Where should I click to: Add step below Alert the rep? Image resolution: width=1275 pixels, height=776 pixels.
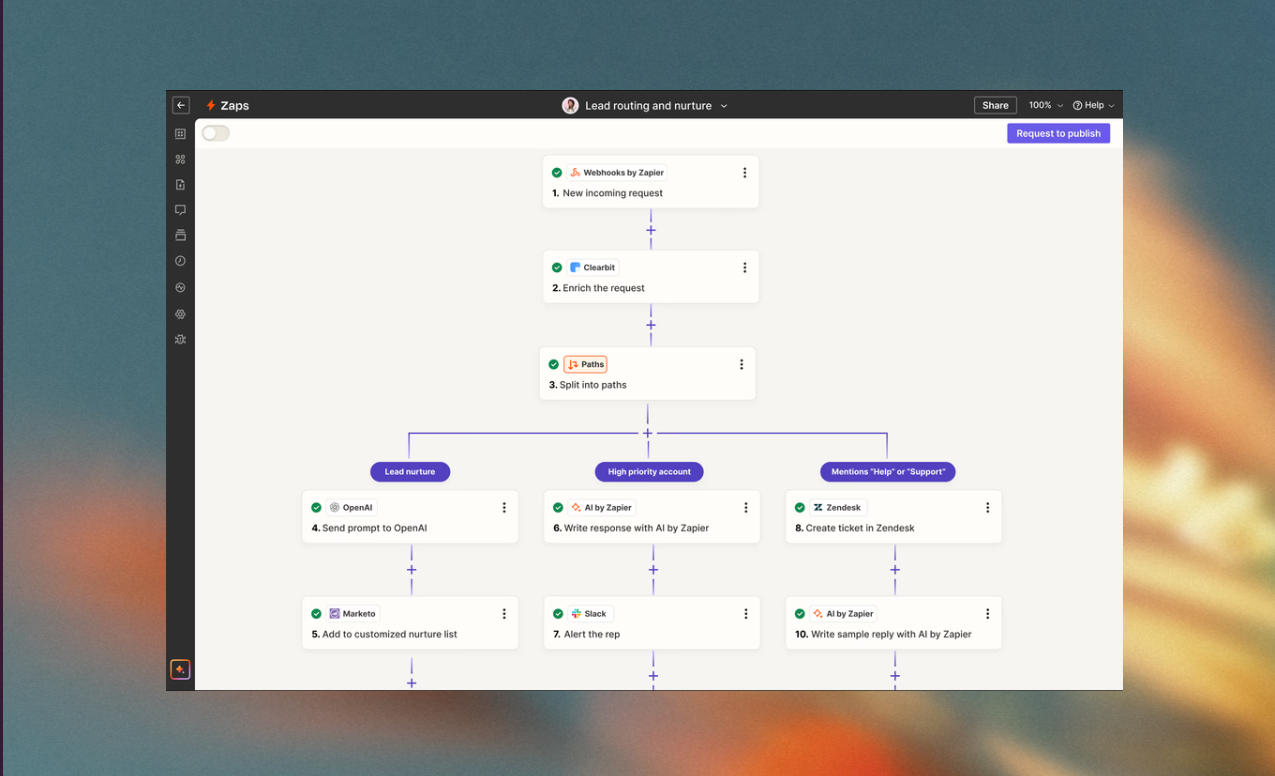tap(653, 676)
